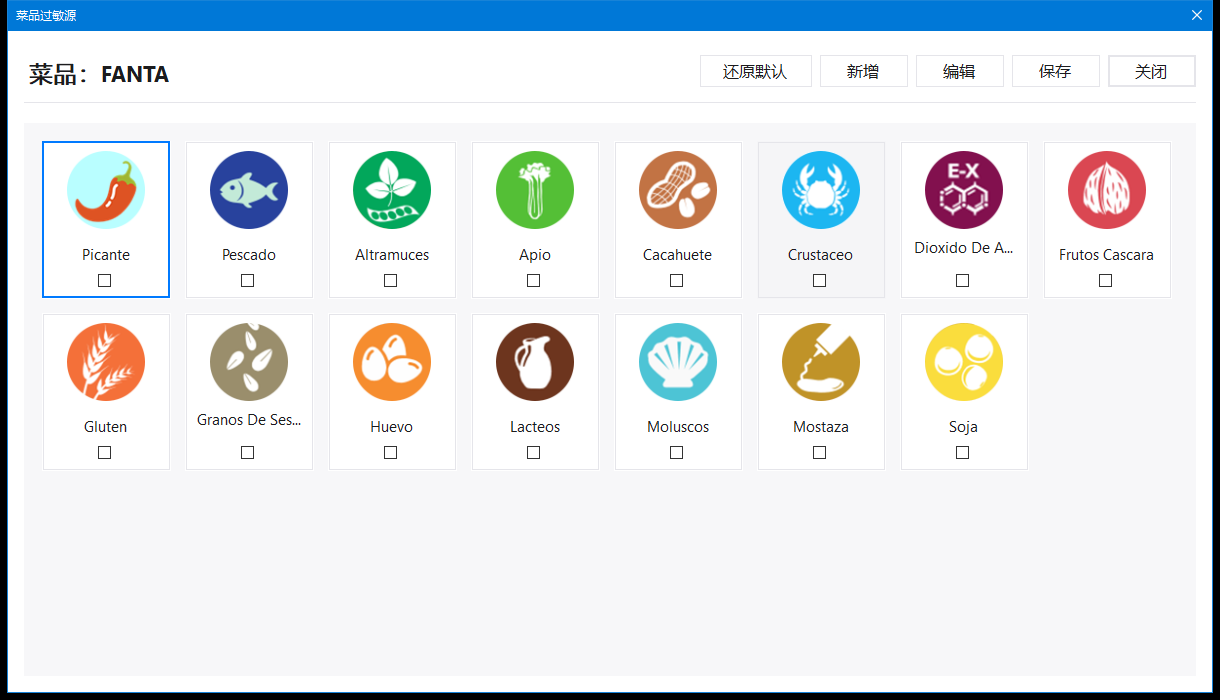This screenshot has width=1220, height=700.
Task: Click the Cacahuete label text
Action: coord(678,255)
